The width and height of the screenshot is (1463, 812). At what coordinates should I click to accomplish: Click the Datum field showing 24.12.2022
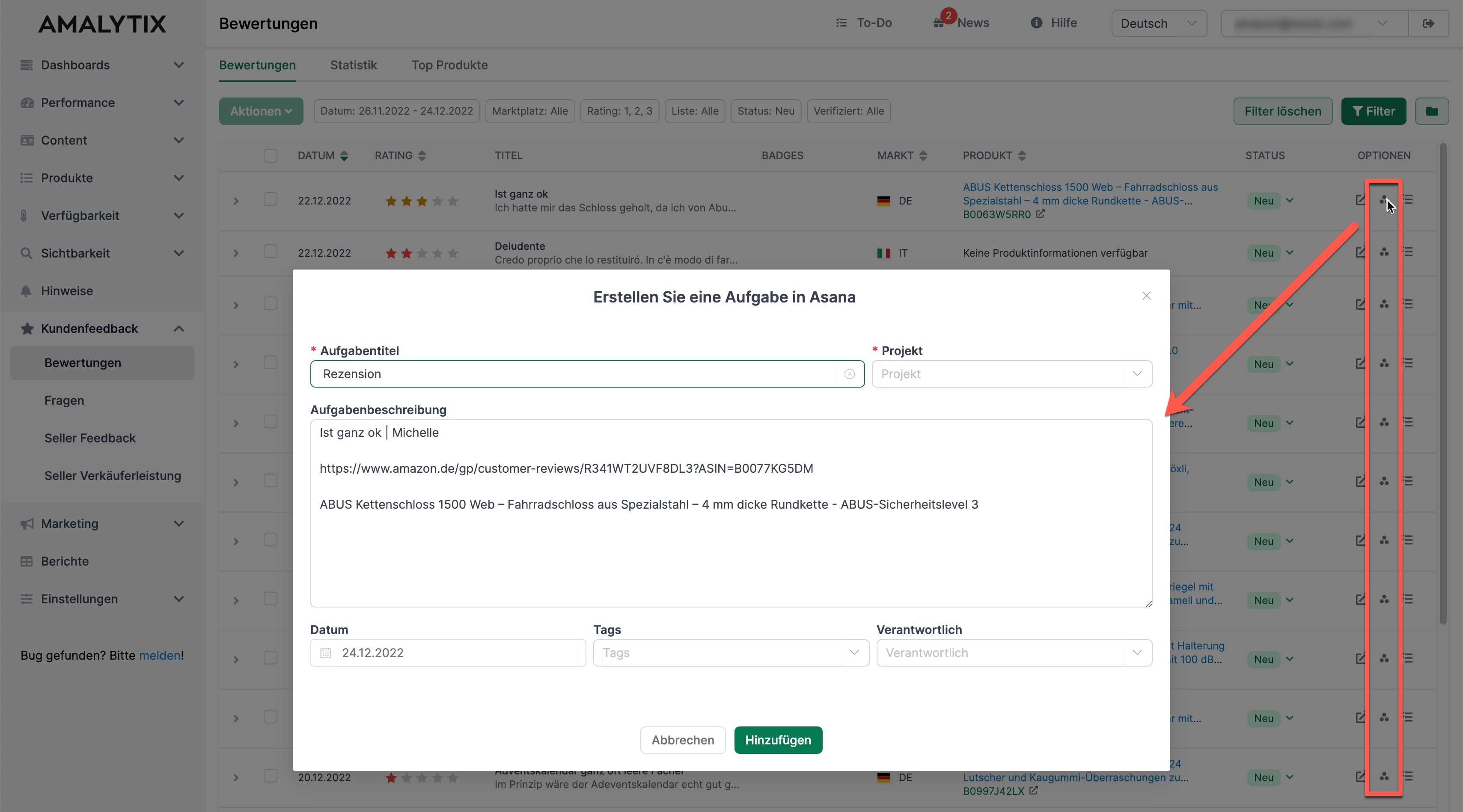pos(448,652)
